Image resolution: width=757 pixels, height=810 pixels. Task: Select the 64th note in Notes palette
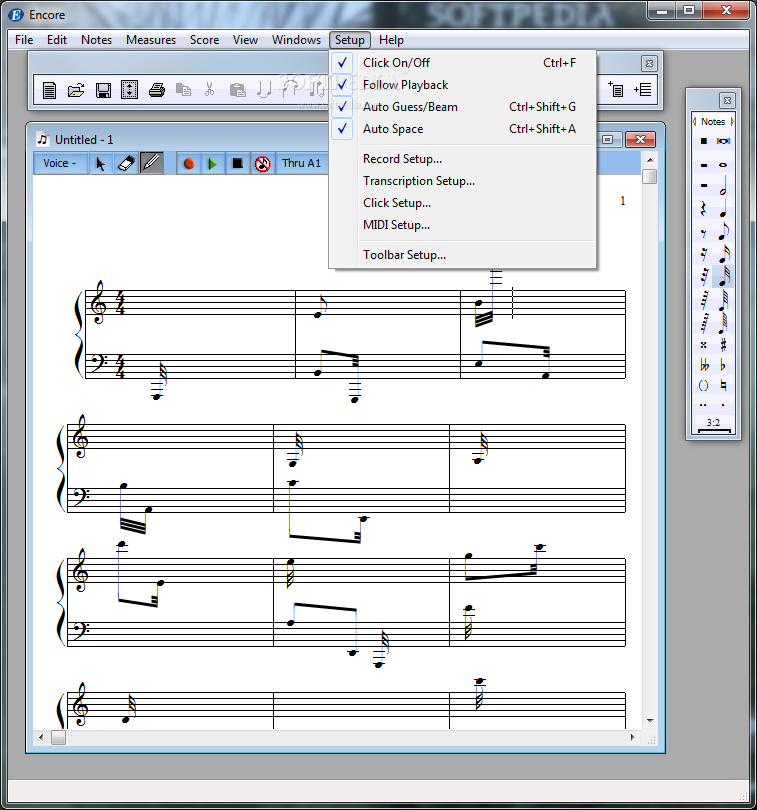723,300
